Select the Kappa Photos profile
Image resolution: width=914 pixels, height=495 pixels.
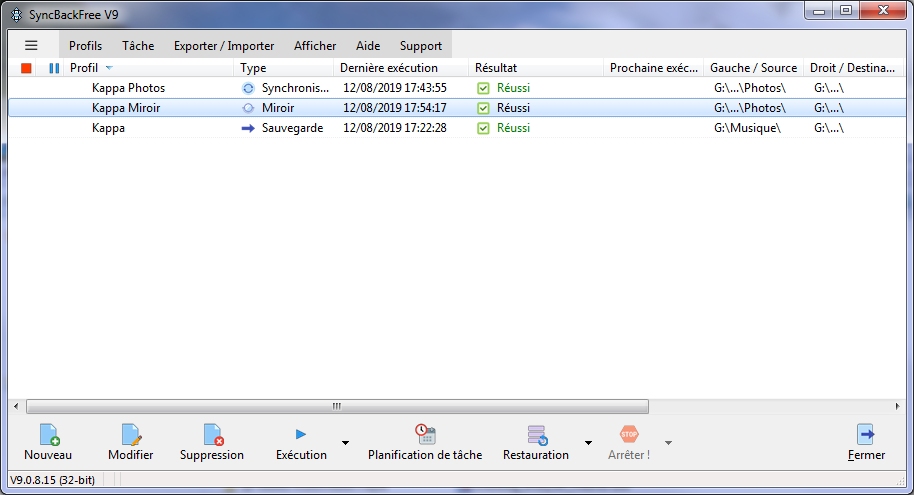pyautogui.click(x=128, y=88)
